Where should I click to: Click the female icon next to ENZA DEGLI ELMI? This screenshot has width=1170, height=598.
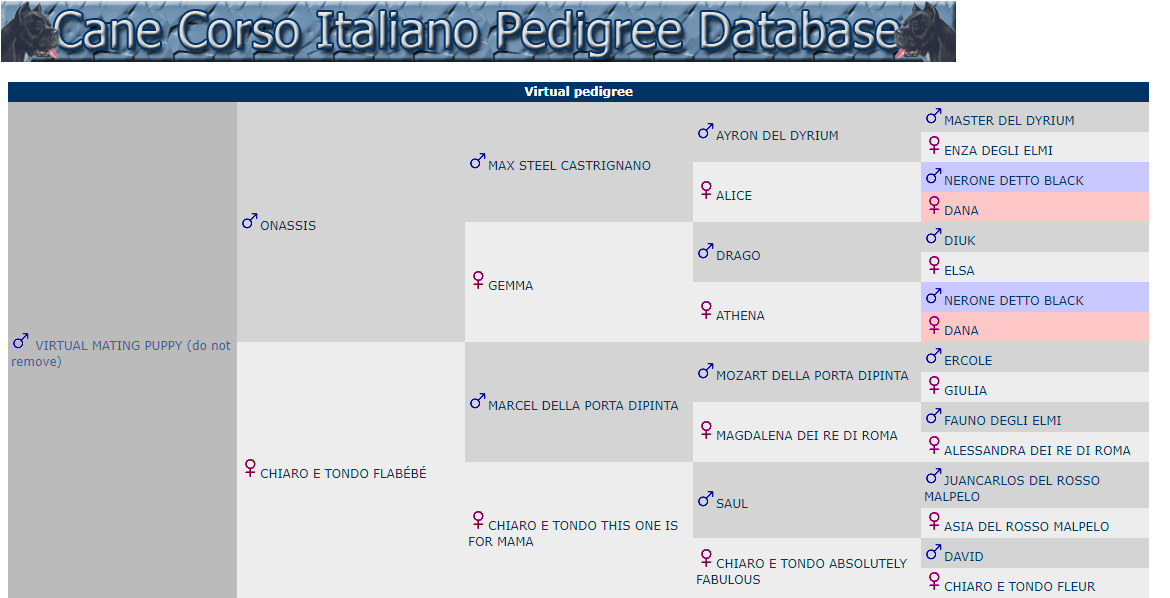[x=933, y=146]
